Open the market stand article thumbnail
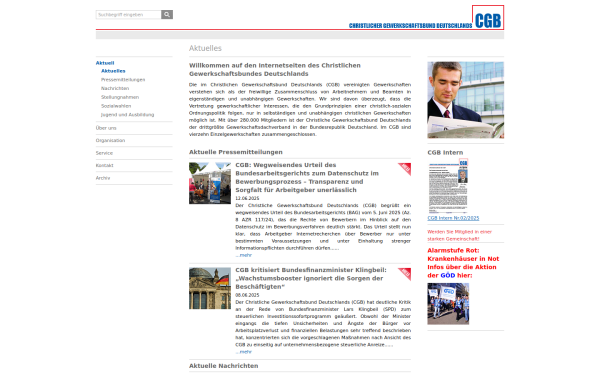Viewport: 600px width, 375px height. click(x=210, y=183)
